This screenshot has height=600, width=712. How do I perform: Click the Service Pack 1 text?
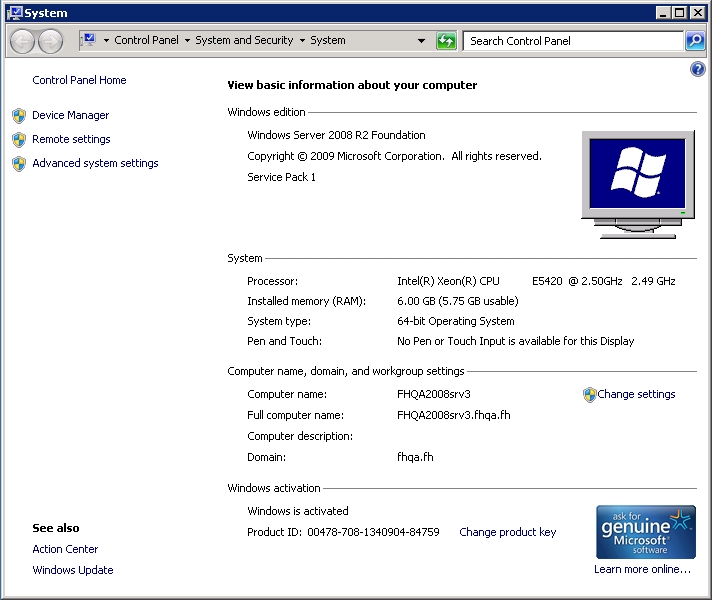[281, 177]
